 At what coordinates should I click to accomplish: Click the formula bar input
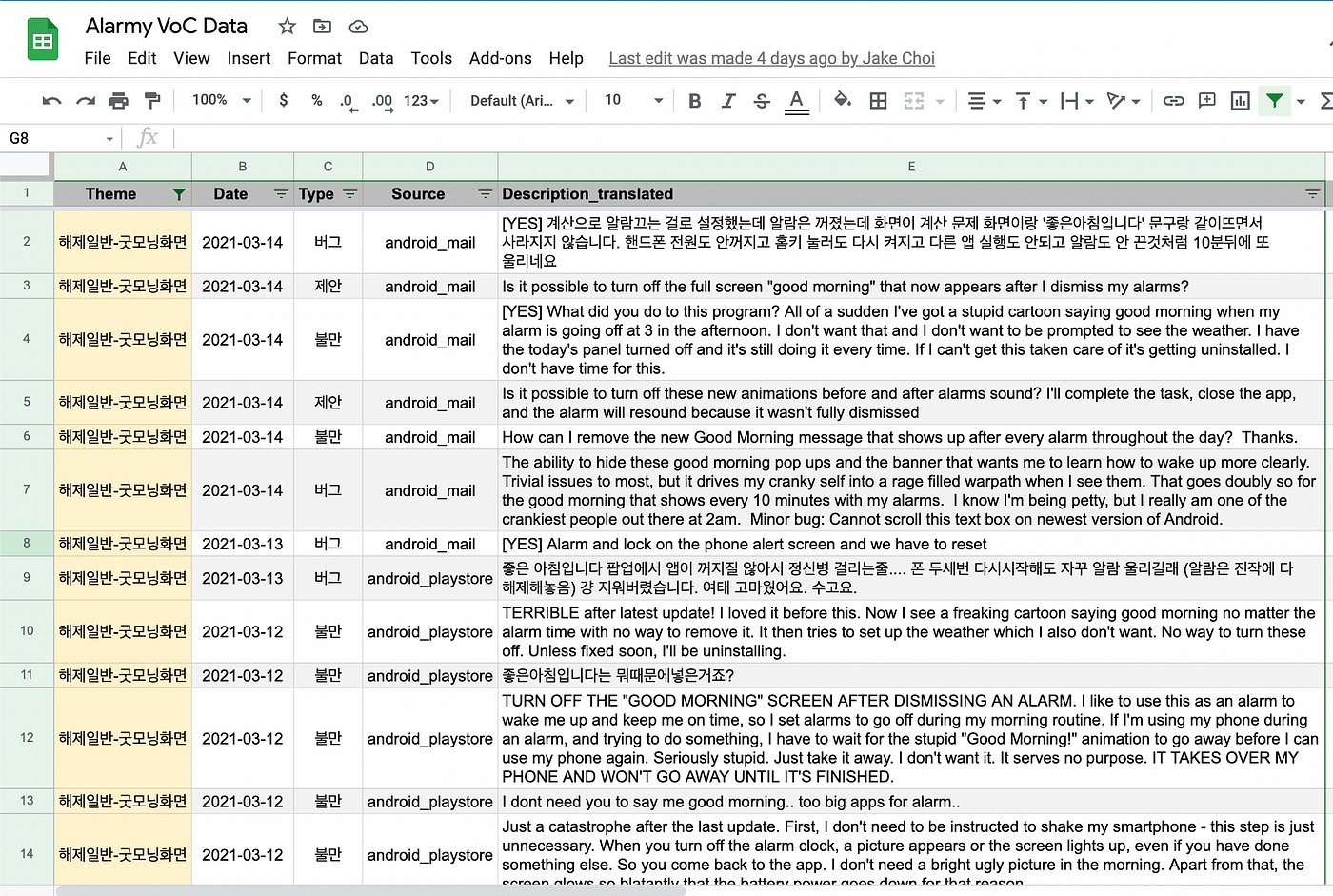(x=752, y=139)
